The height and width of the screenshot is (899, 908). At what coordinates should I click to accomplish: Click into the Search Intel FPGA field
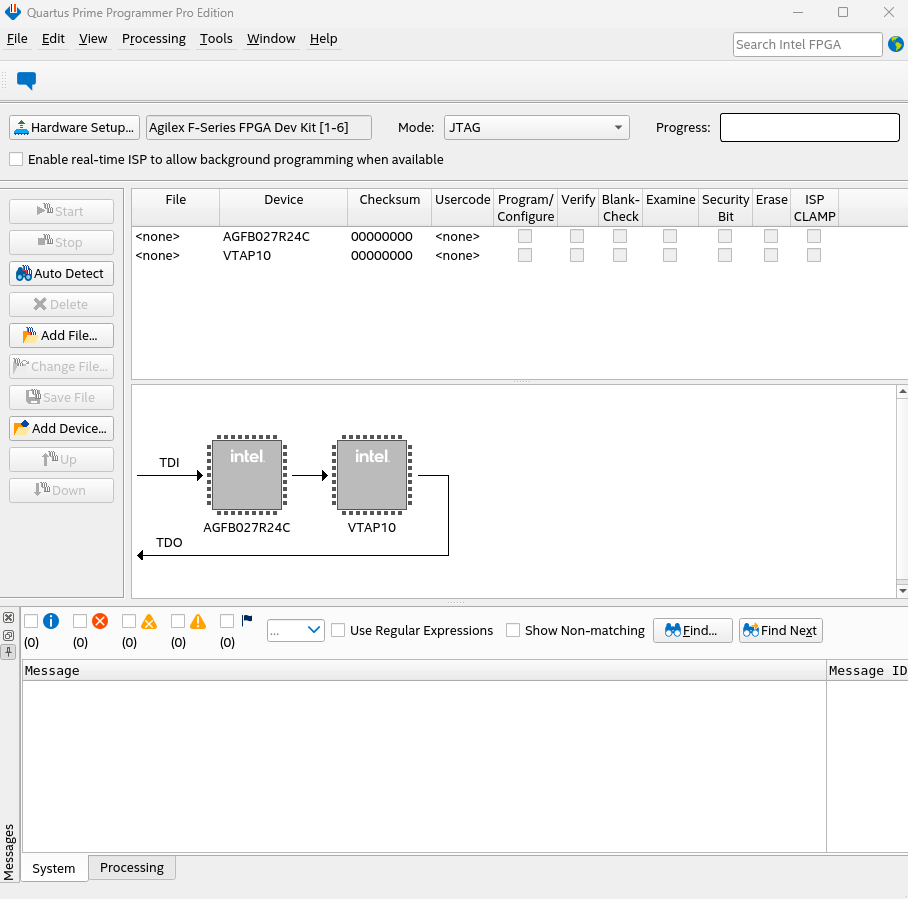pos(807,44)
